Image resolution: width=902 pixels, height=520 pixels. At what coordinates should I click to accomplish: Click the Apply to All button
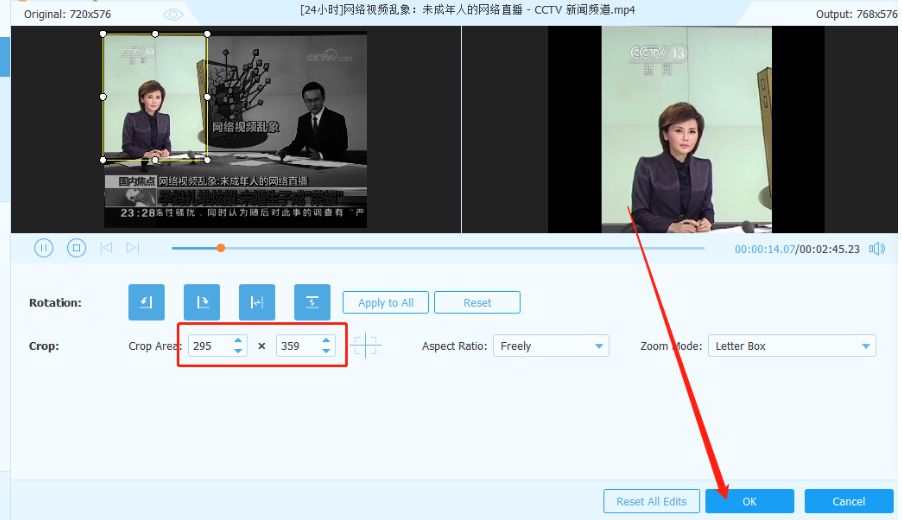pos(385,303)
